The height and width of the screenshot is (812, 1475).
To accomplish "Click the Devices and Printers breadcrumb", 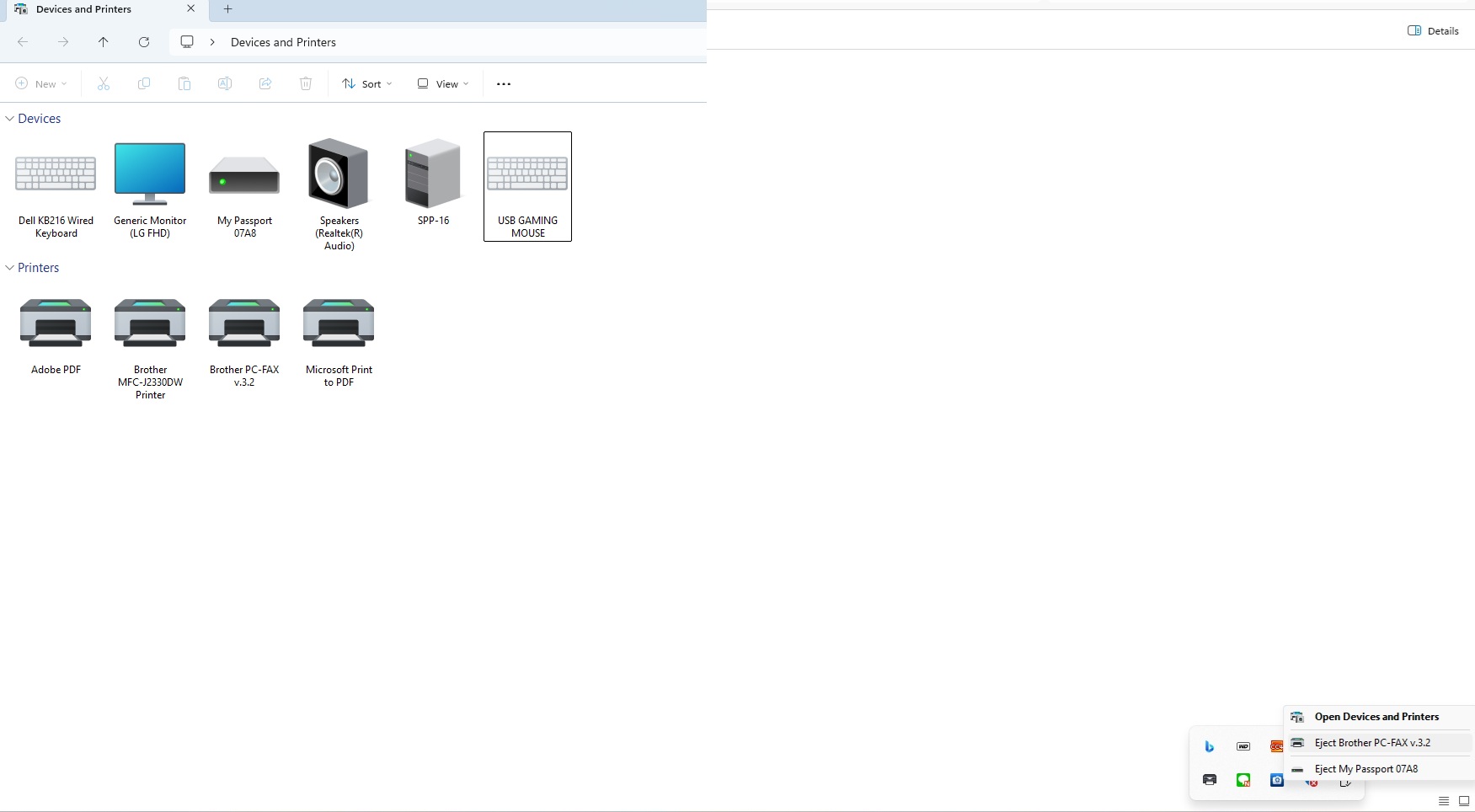I will click(283, 42).
